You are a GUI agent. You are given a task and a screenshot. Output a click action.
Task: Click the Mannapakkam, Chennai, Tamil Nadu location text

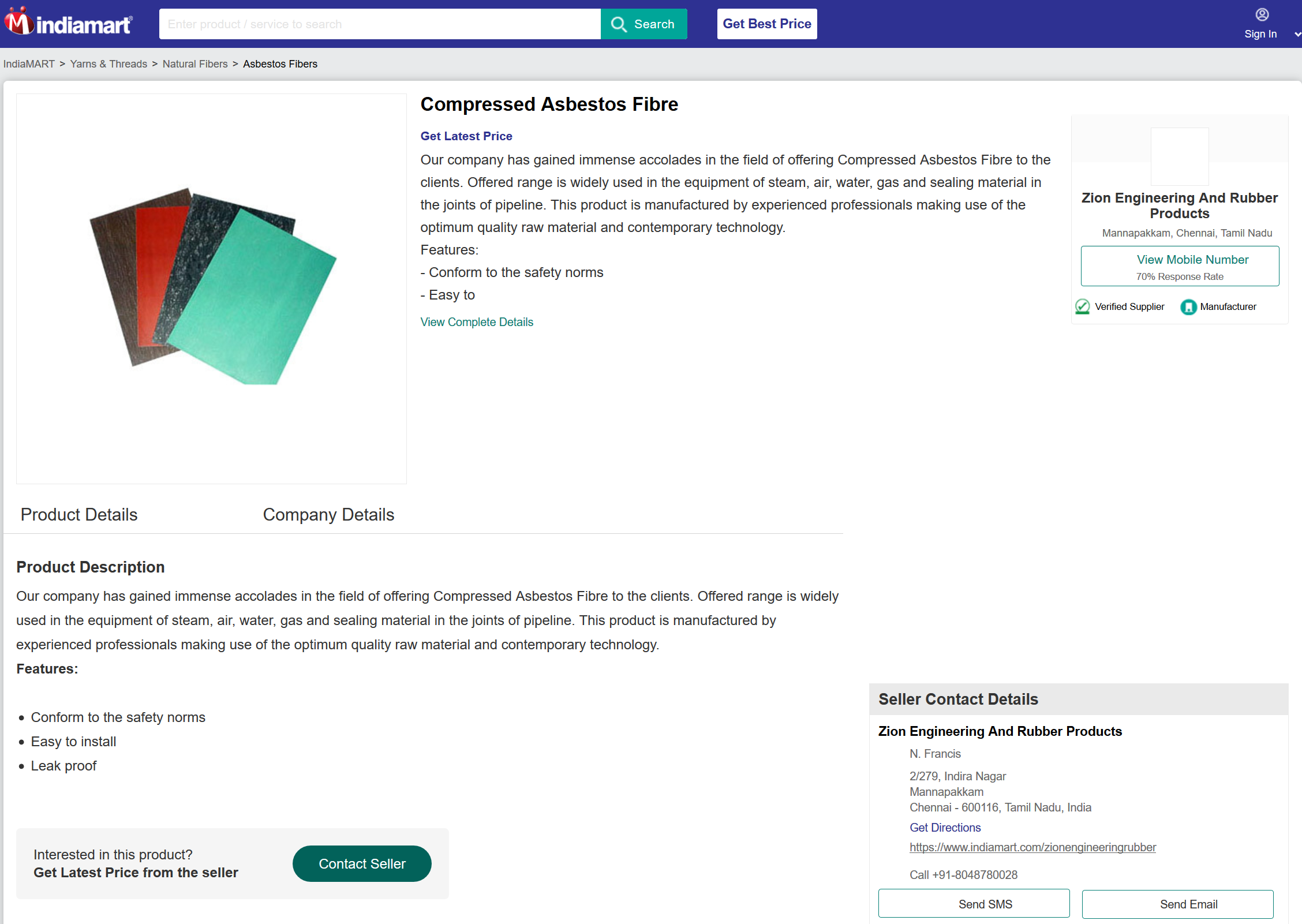pos(1187,233)
